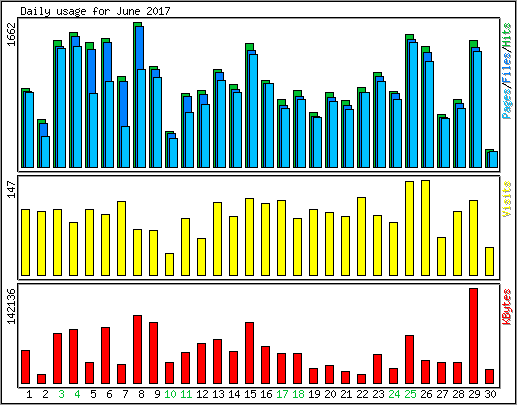Viewport: 517px width, 405px height.
Task: Click day label "19" on the x-axis
Action: [314, 394]
